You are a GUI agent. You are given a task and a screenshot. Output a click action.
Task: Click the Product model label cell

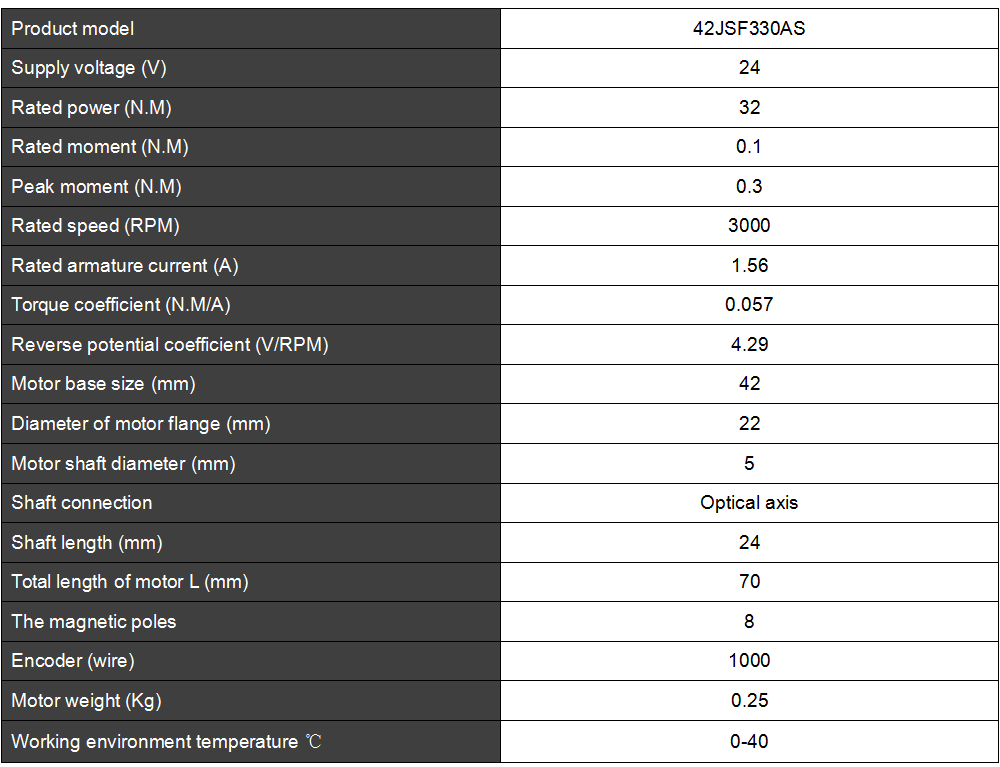251,29
